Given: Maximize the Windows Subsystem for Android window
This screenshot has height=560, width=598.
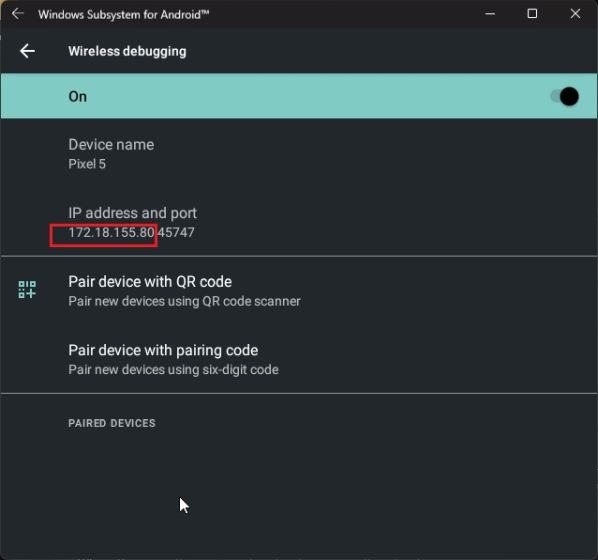Looking at the screenshot, I should (532, 14).
